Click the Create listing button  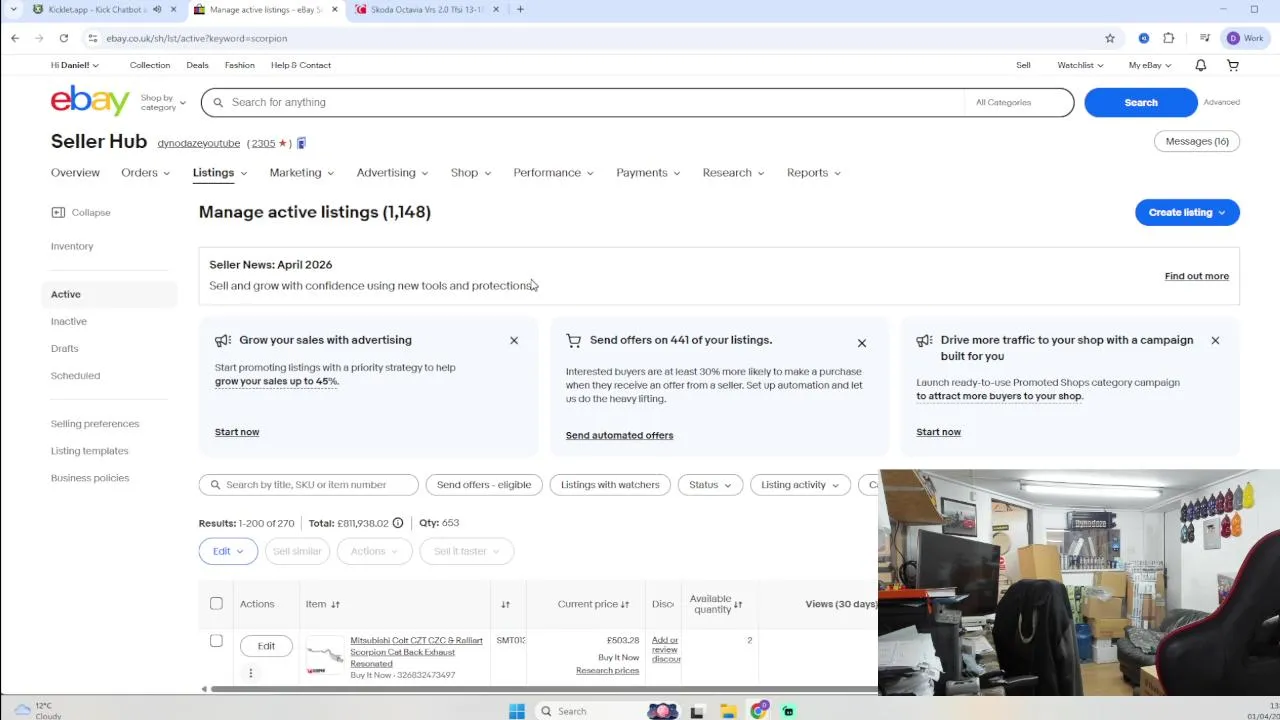pyautogui.click(x=1187, y=212)
